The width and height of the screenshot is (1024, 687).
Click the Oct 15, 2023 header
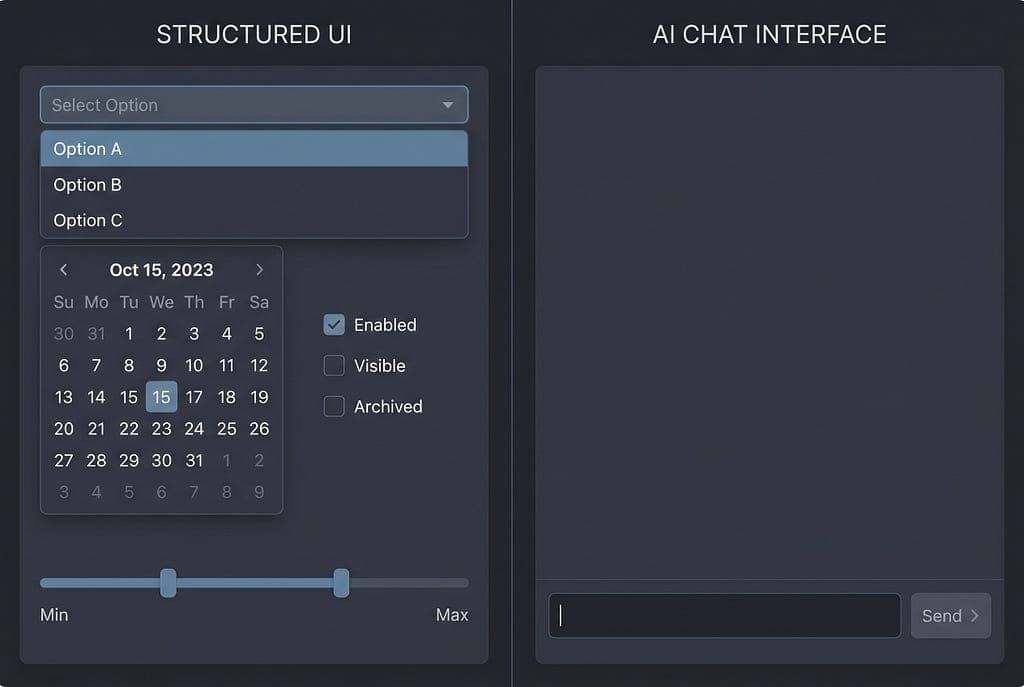(x=162, y=269)
